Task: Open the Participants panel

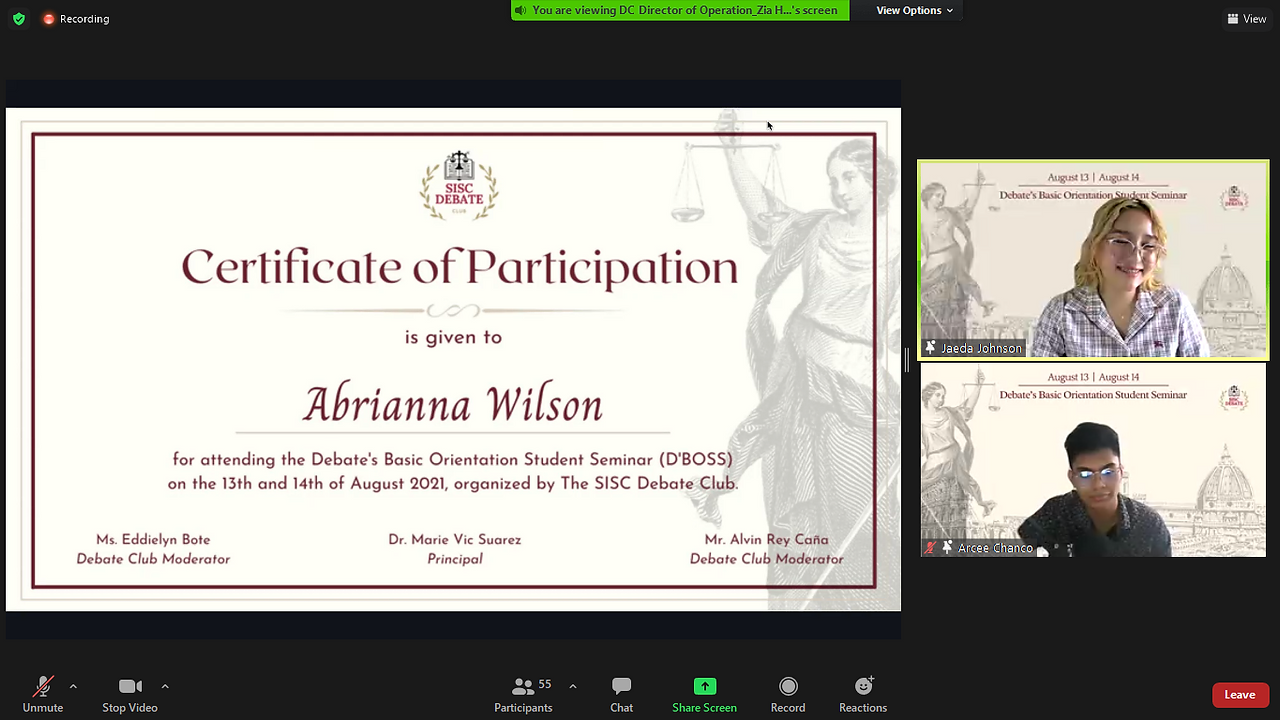Action: click(523, 694)
